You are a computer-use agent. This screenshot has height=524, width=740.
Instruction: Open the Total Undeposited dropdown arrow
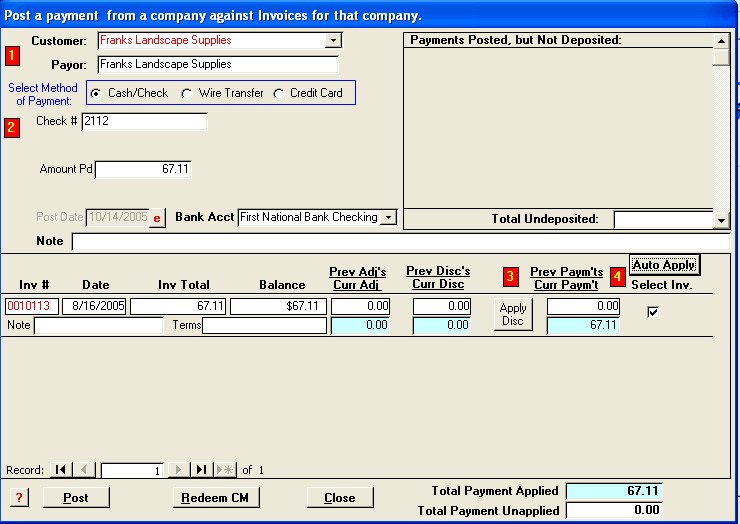point(722,219)
